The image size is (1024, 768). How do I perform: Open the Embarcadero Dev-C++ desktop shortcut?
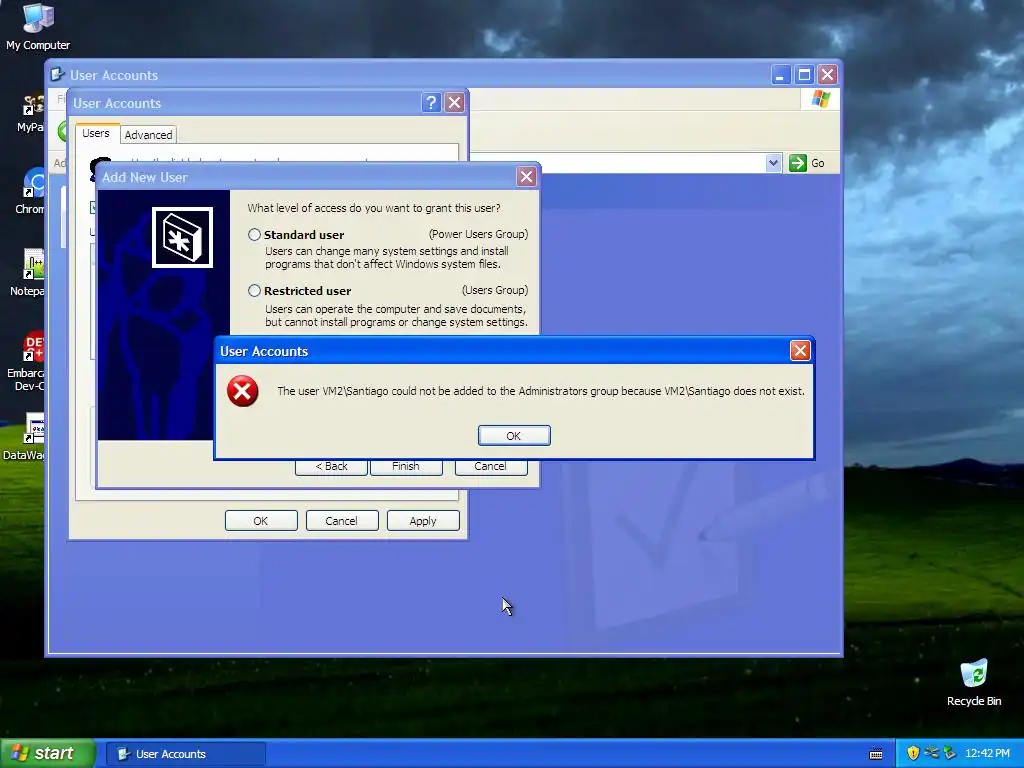pos(29,361)
